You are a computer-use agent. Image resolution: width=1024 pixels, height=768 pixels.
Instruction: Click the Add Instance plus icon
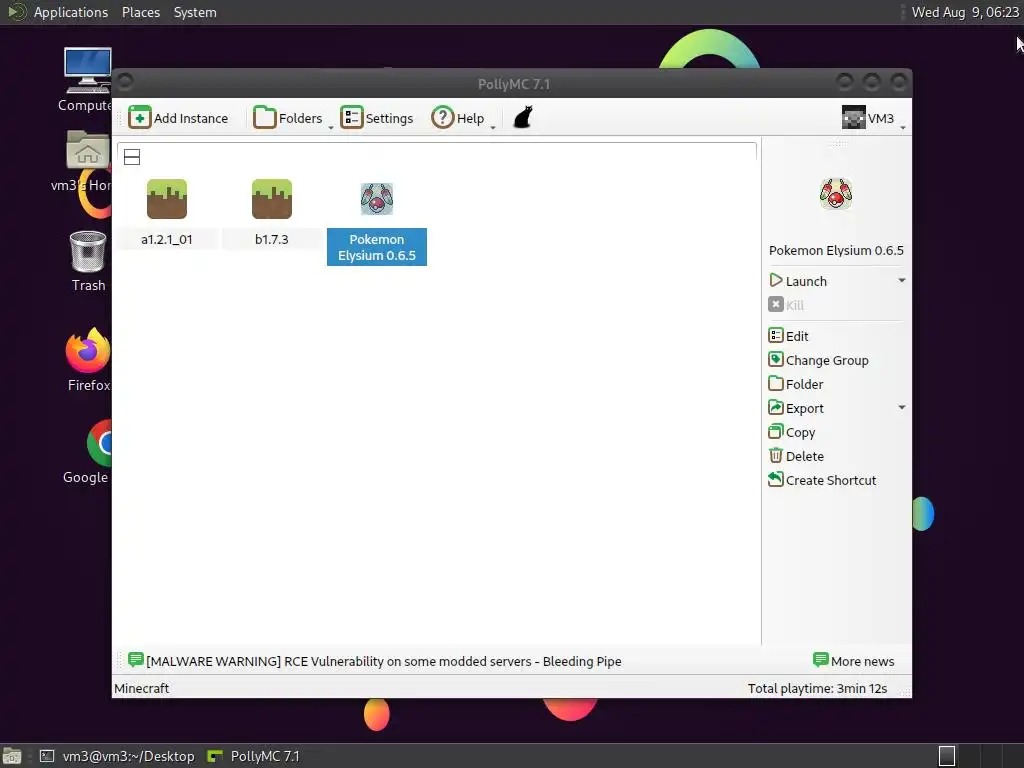pos(139,118)
